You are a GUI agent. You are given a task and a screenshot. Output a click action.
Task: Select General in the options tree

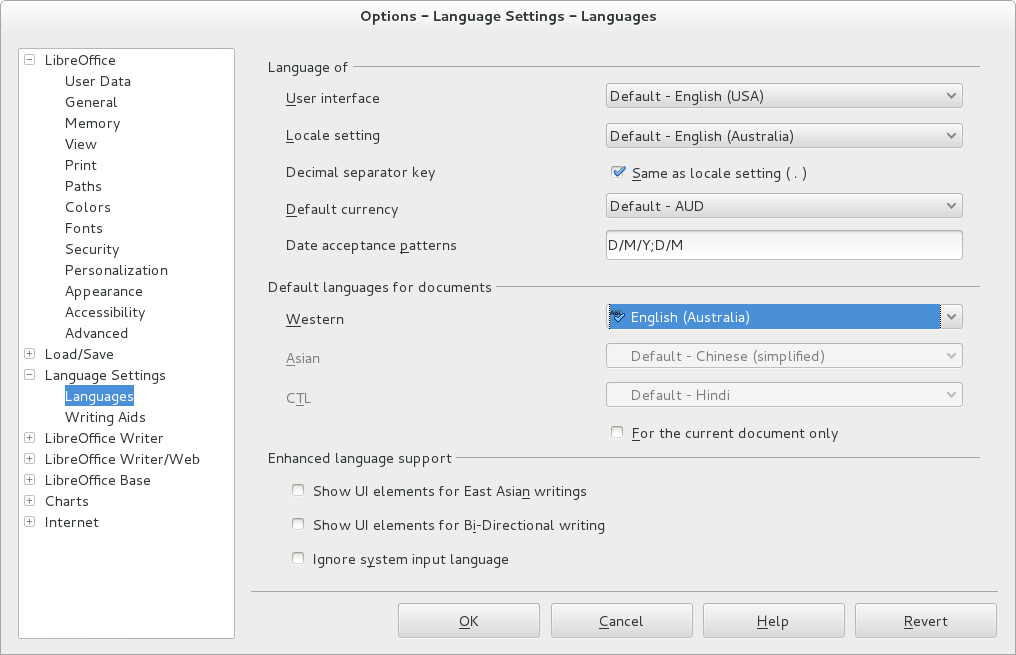tap(91, 102)
